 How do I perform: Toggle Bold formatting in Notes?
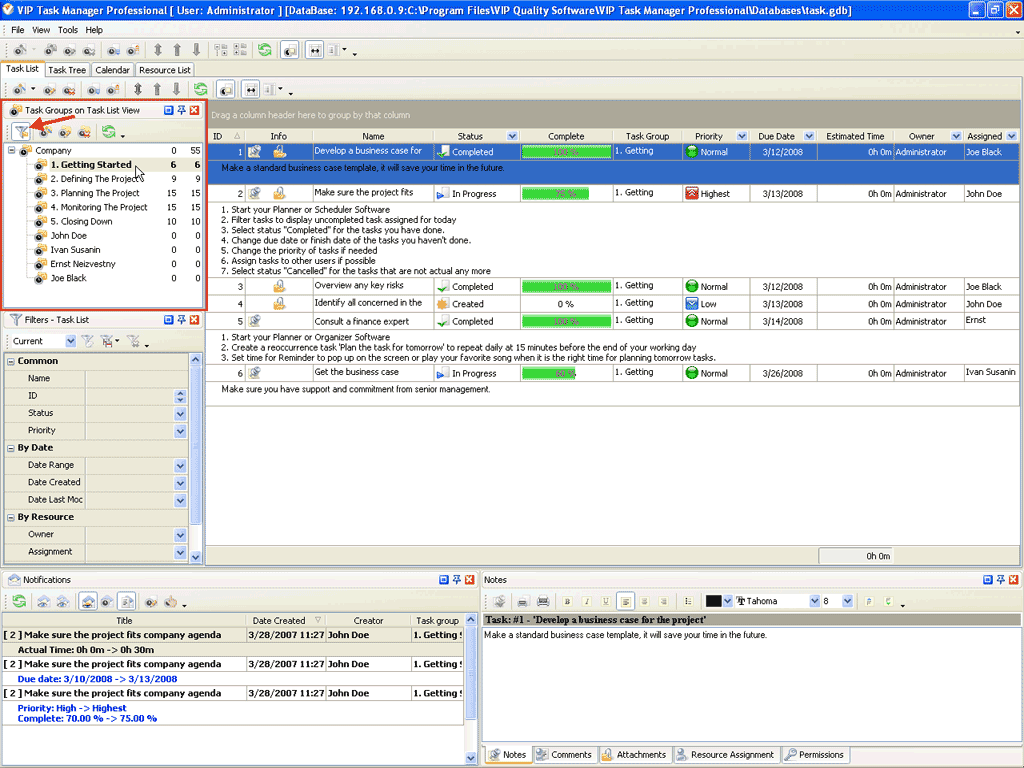[567, 601]
